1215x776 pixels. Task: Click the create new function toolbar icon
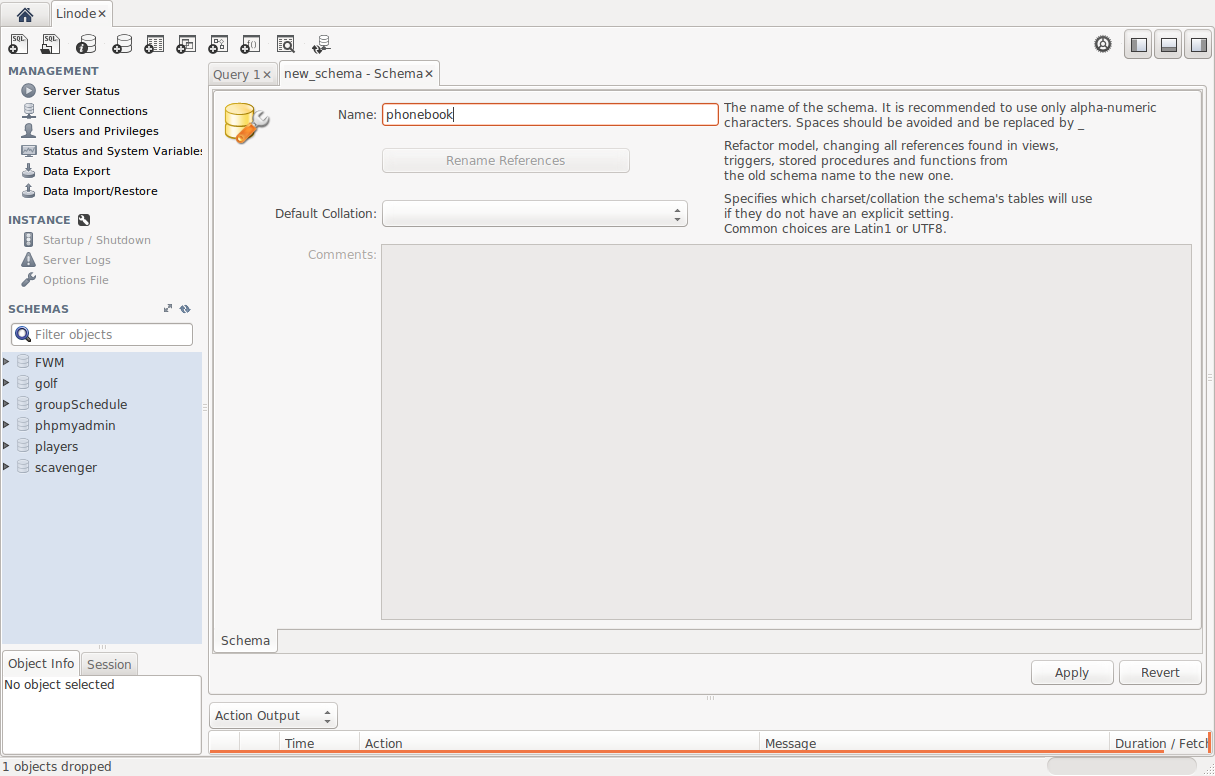(251, 44)
